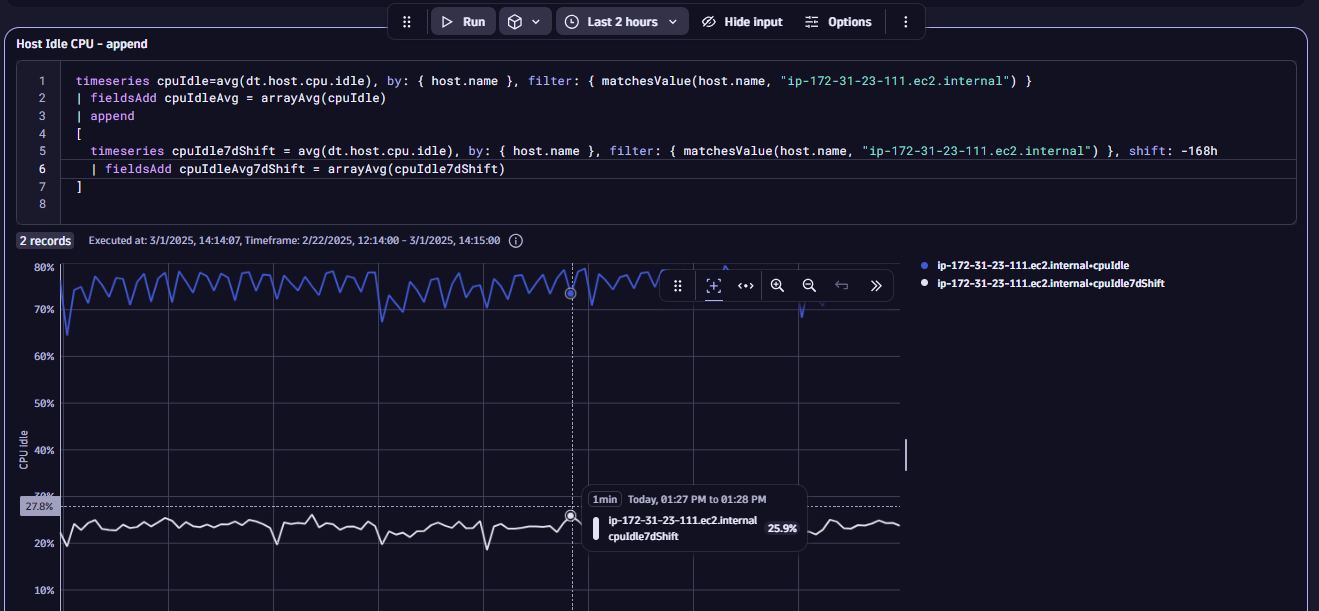Click the fieldsAdd cpuIdleAvg code line
Screen dimensions: 1319x611
pos(231,98)
